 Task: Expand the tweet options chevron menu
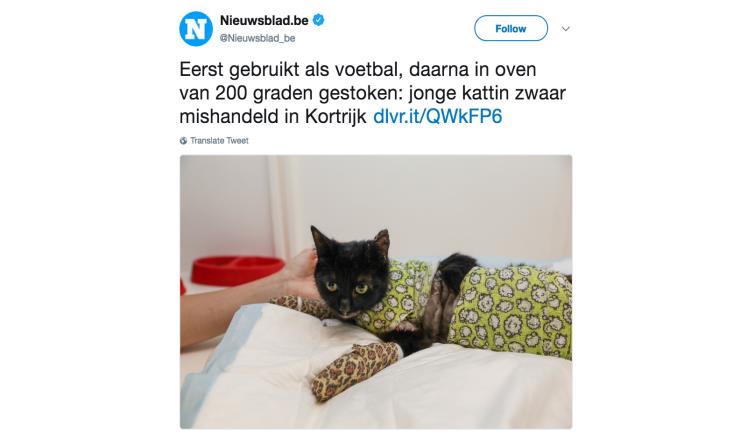pos(565,29)
